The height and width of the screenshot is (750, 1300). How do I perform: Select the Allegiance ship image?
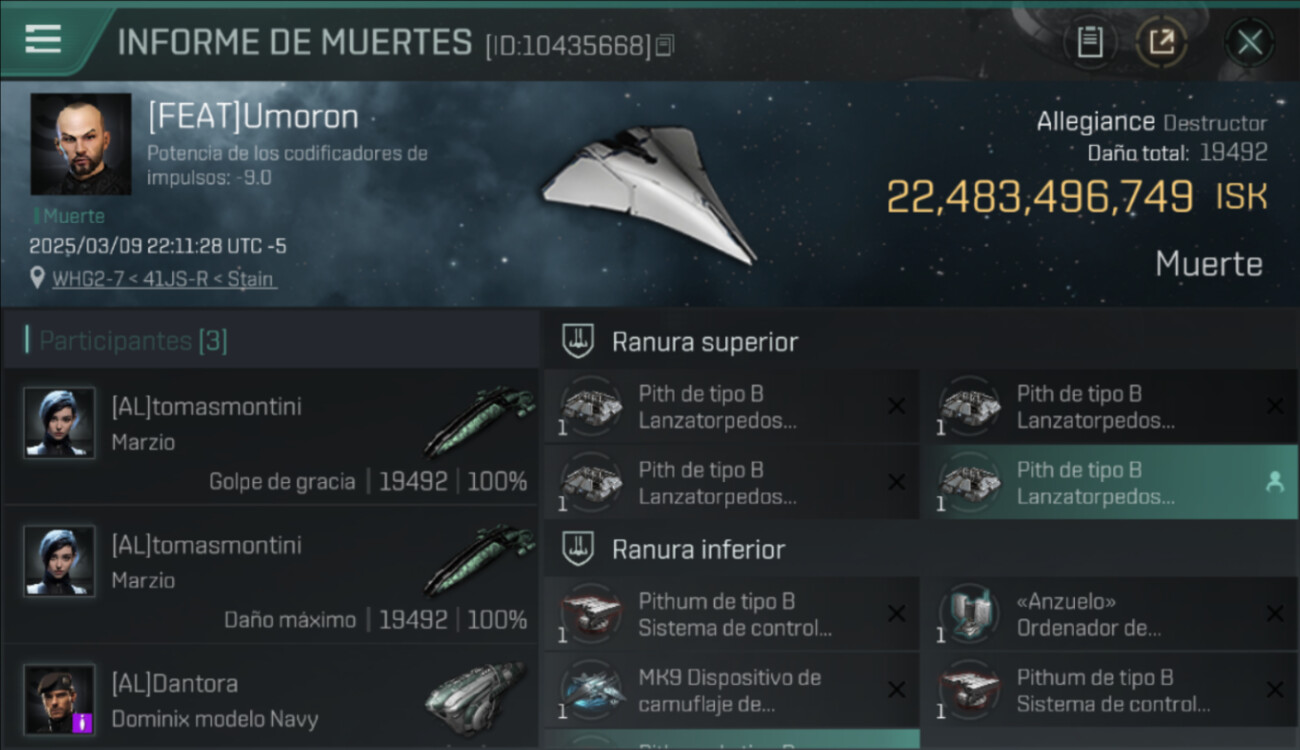tap(648, 192)
